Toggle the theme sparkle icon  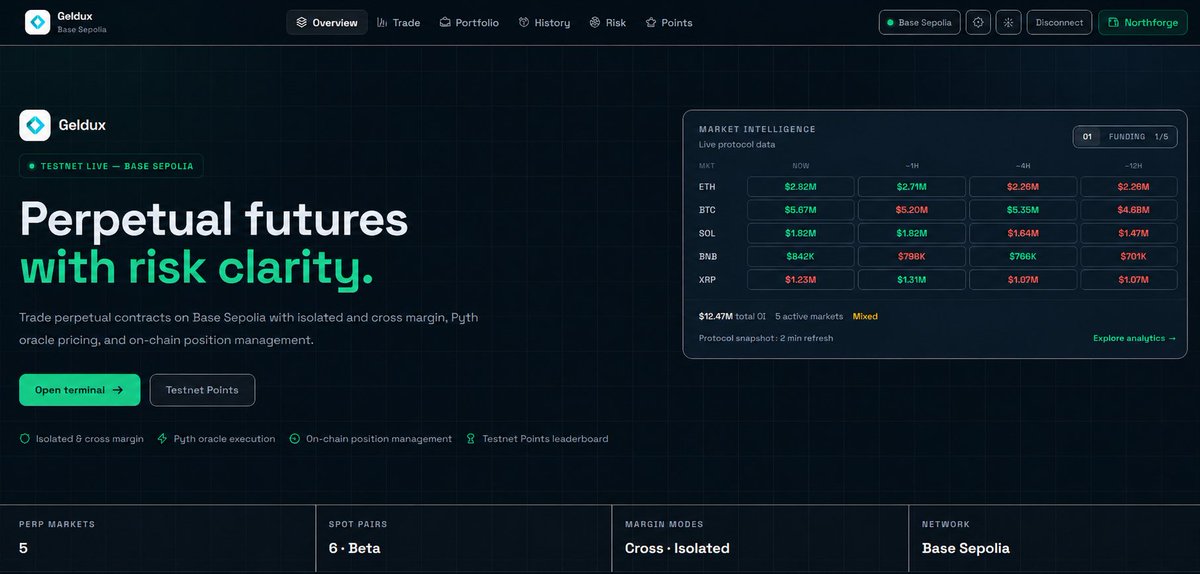click(1008, 22)
